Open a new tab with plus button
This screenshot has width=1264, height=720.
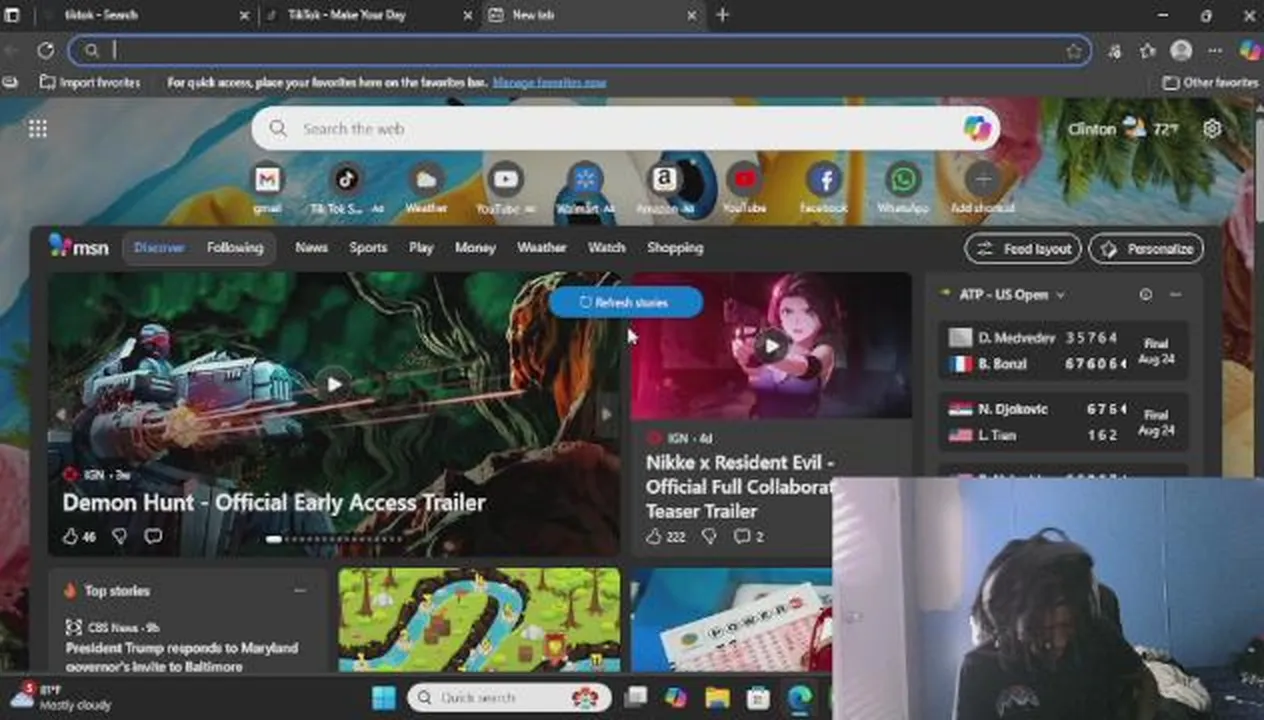(x=722, y=15)
